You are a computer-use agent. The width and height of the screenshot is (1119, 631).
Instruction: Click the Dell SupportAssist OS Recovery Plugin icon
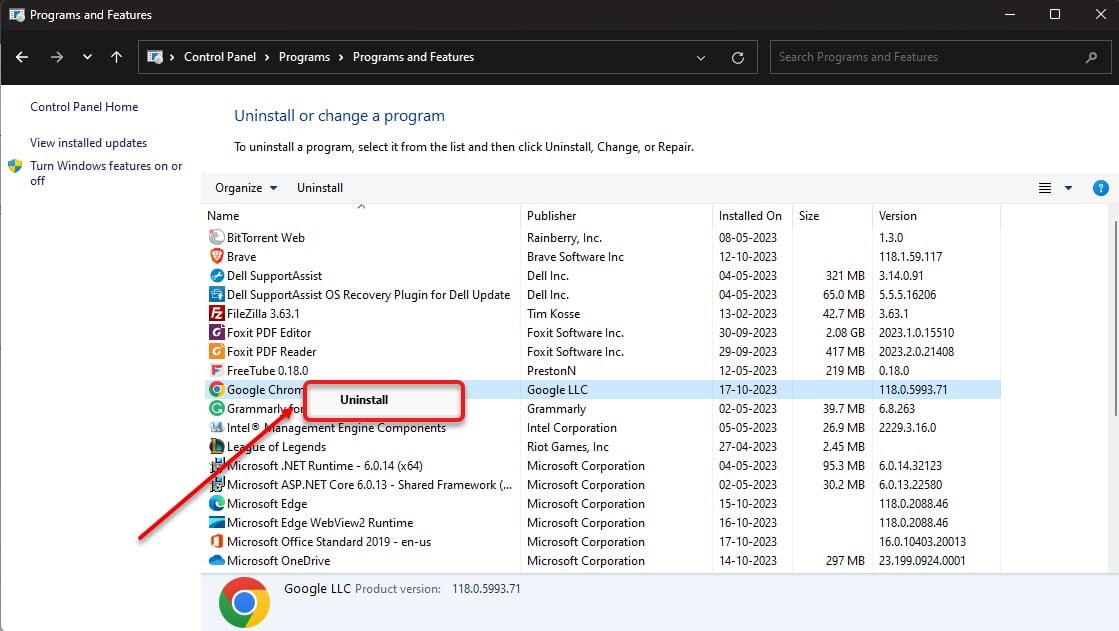(216, 294)
